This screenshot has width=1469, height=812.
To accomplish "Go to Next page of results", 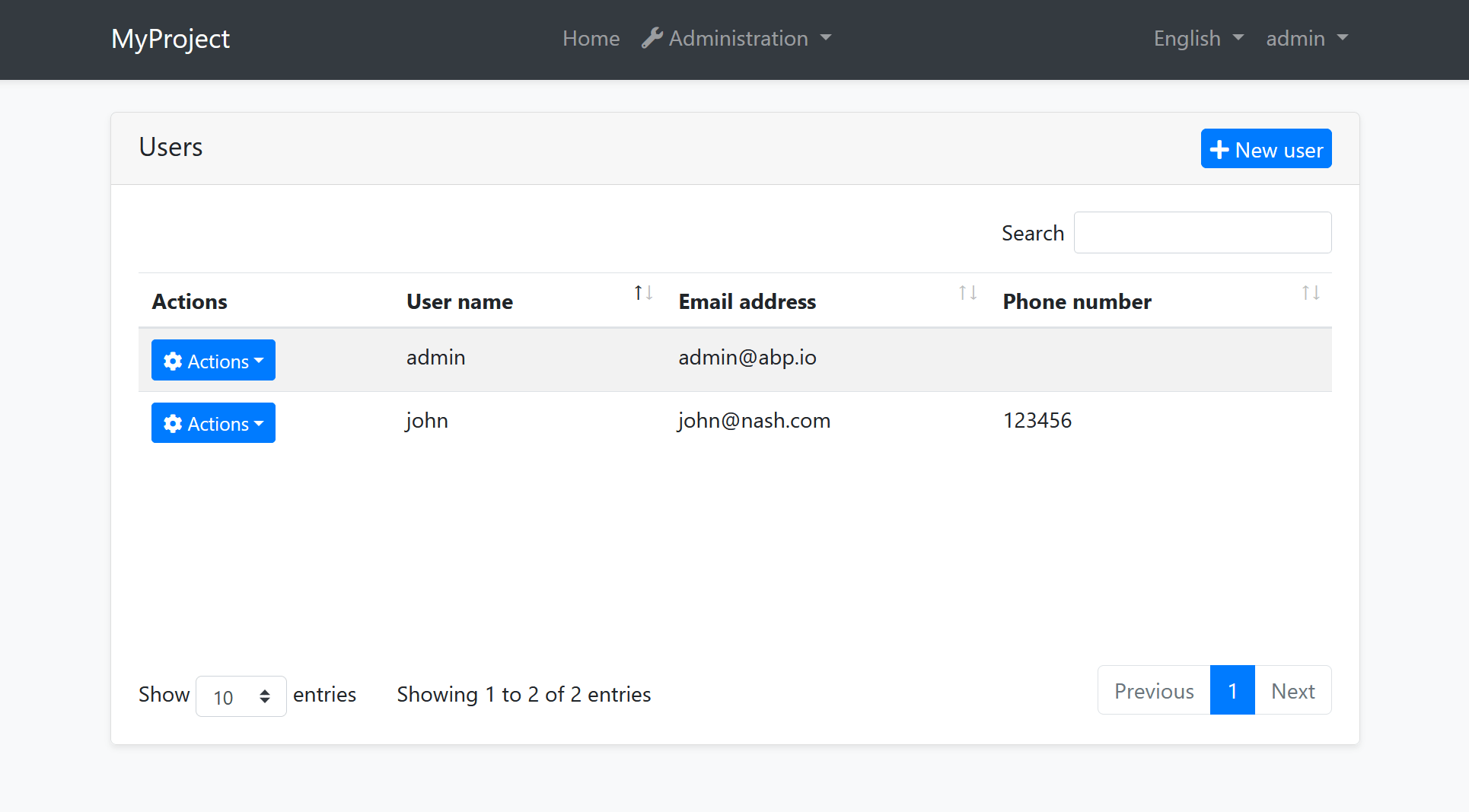I will pos(1292,690).
